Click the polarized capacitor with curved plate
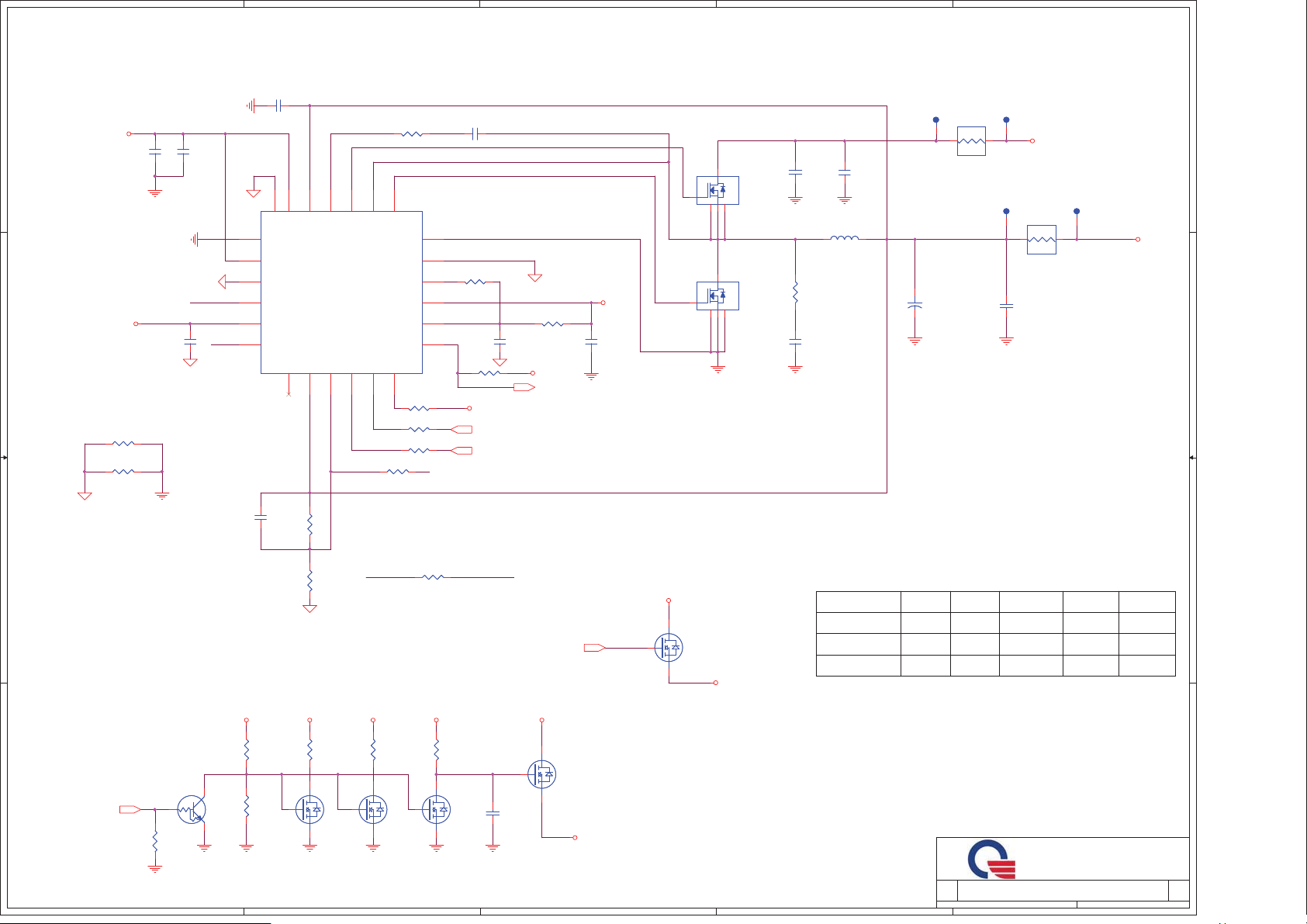This screenshot has height=924, width=1307. pyautogui.click(x=915, y=306)
